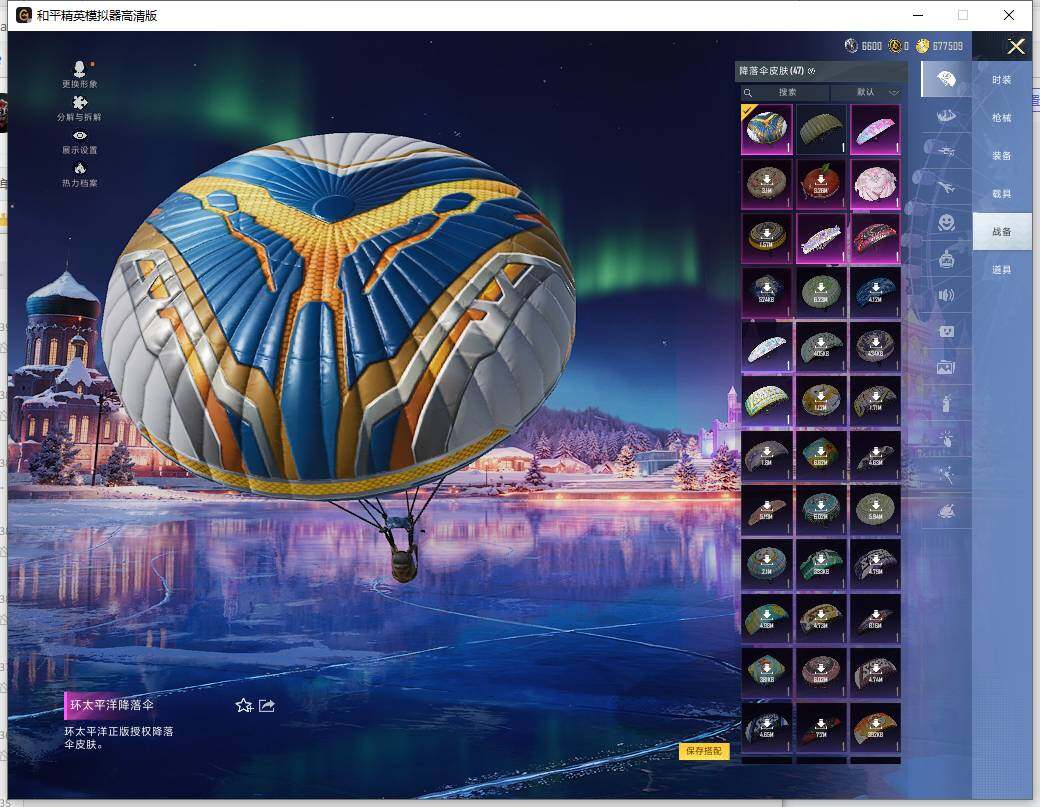Screen dimensions: 1040x807
Task: Close the wardrobe with the yellow X
Action: [1015, 46]
